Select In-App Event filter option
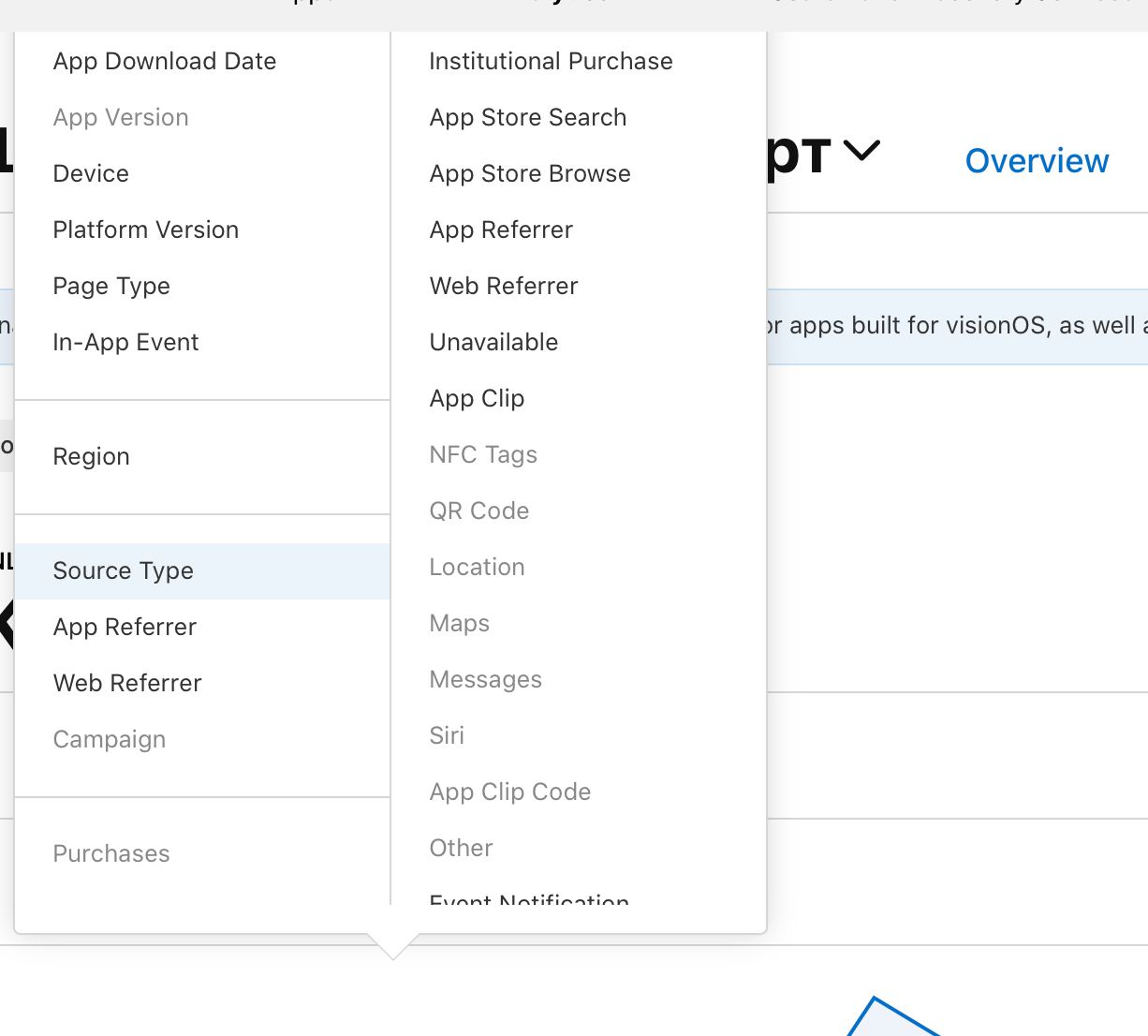 (x=125, y=343)
